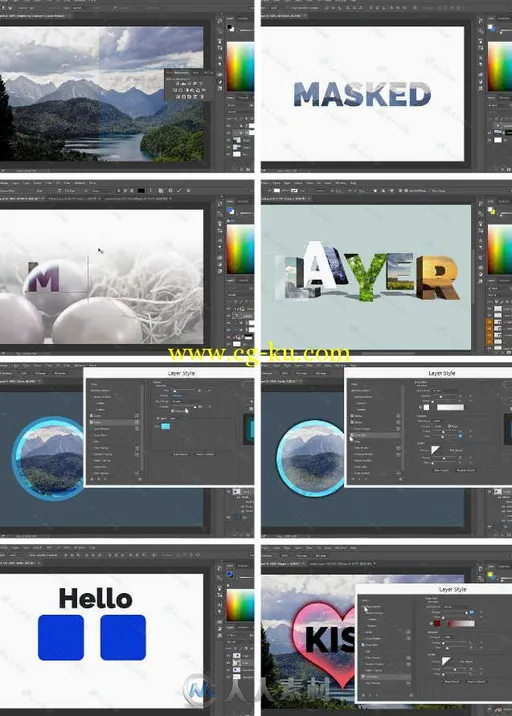This screenshot has height=716, width=512.
Task: Click the first Stroke plus icon in the Inner Glow dialog
Action: (398, 416)
